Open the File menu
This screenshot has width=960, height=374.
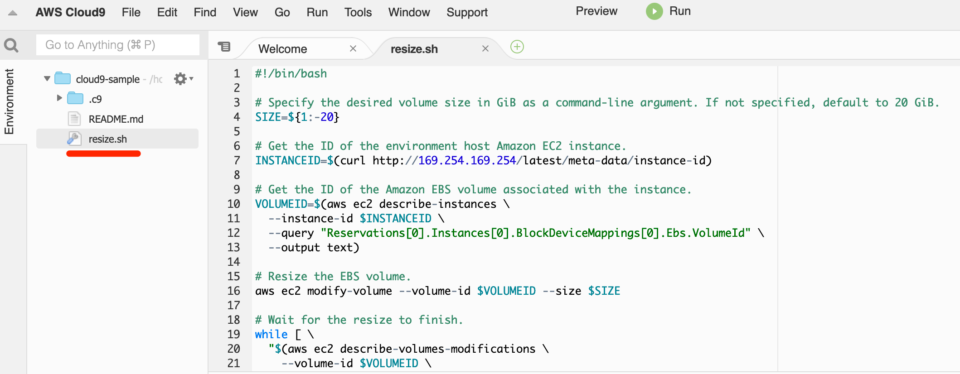(x=130, y=12)
